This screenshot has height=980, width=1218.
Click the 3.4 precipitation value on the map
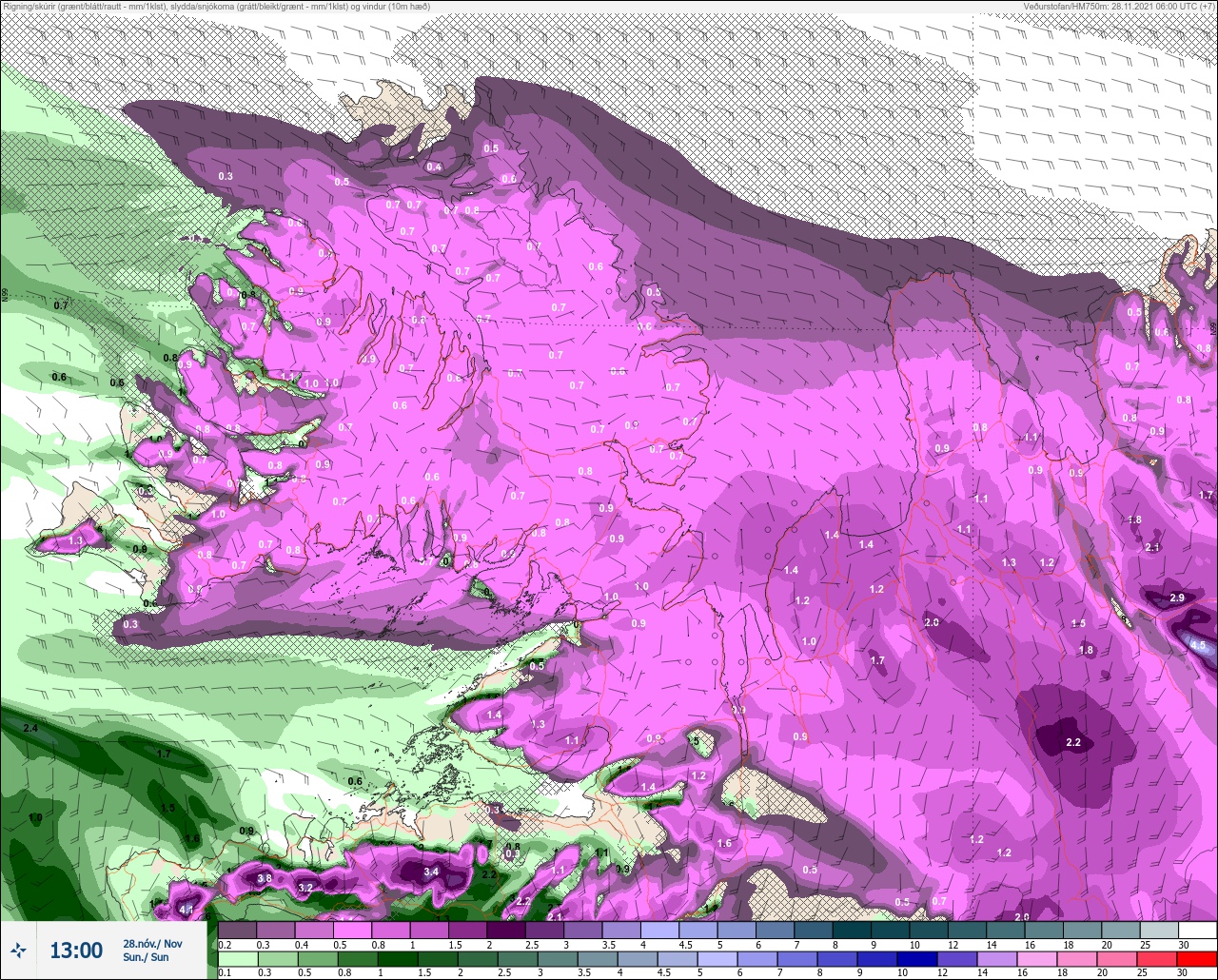431,871
